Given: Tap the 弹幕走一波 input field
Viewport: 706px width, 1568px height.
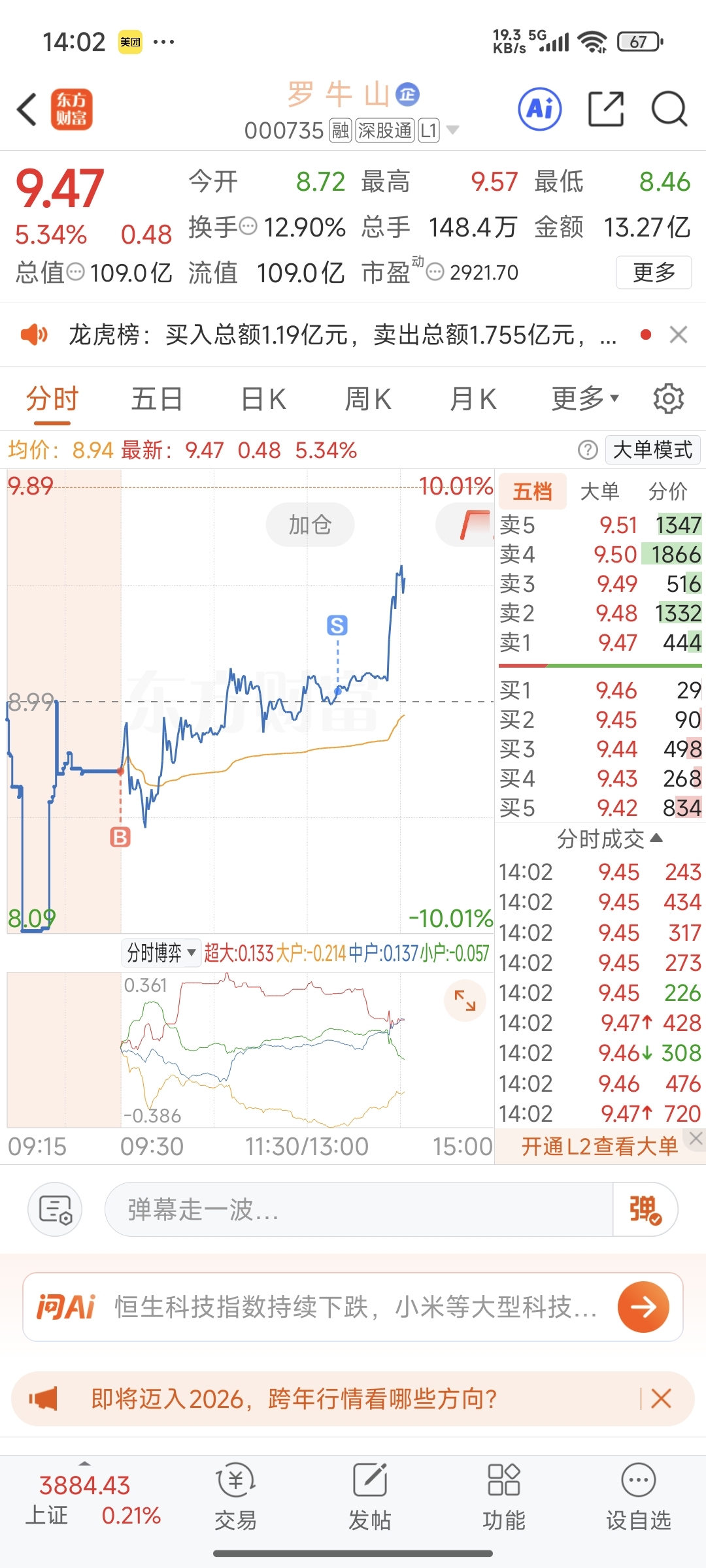Looking at the screenshot, I should coord(358,1209).
